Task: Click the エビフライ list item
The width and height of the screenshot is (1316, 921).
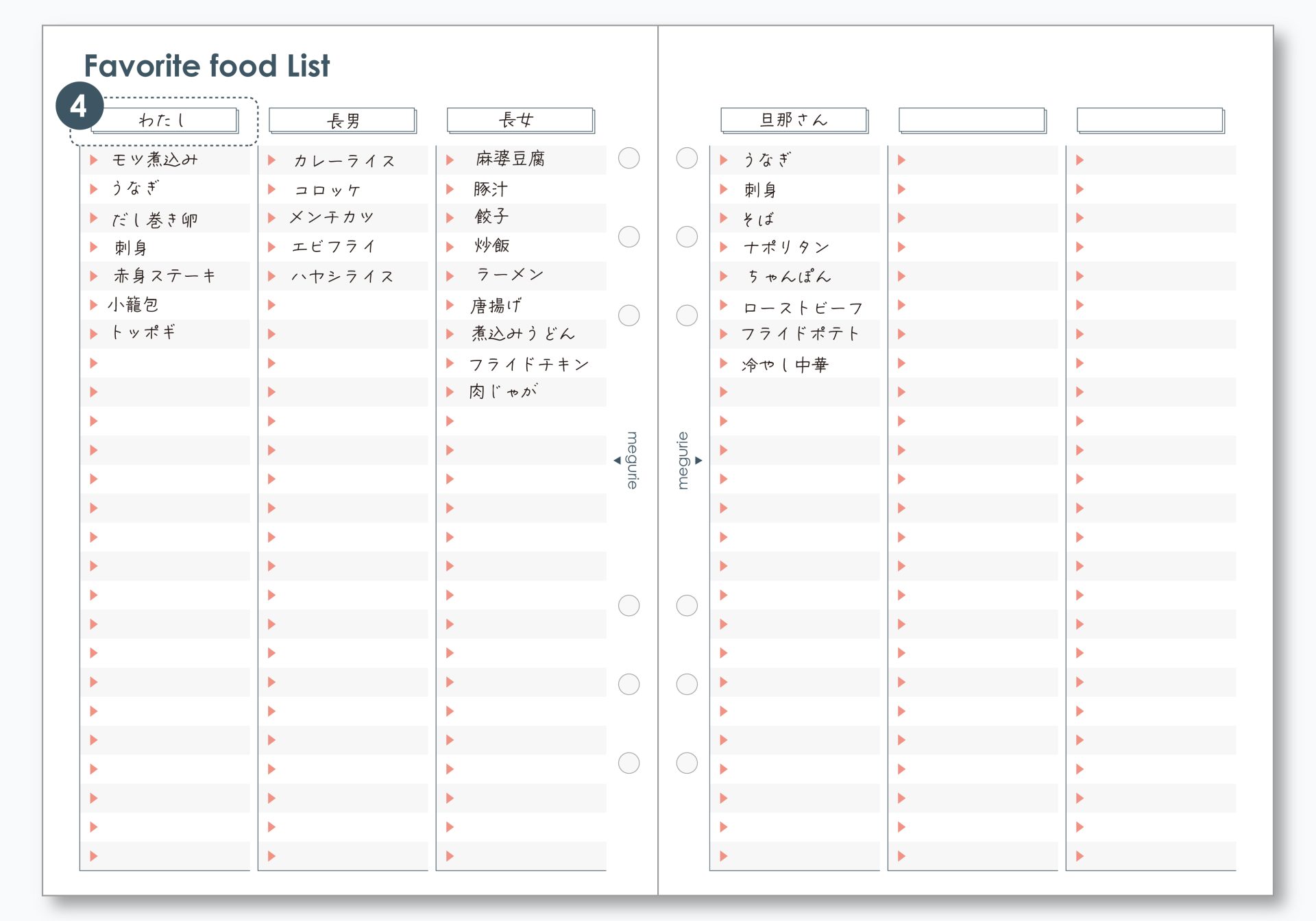Action: 334,247
